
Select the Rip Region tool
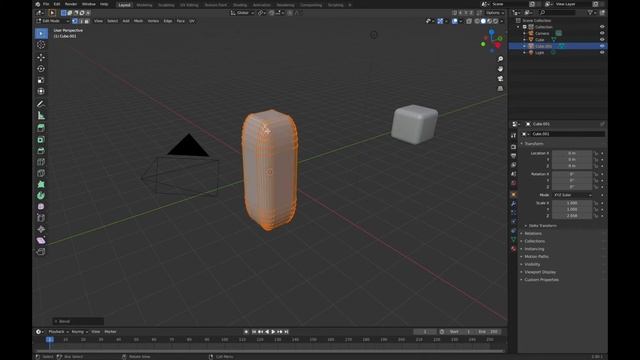pyautogui.click(x=41, y=252)
